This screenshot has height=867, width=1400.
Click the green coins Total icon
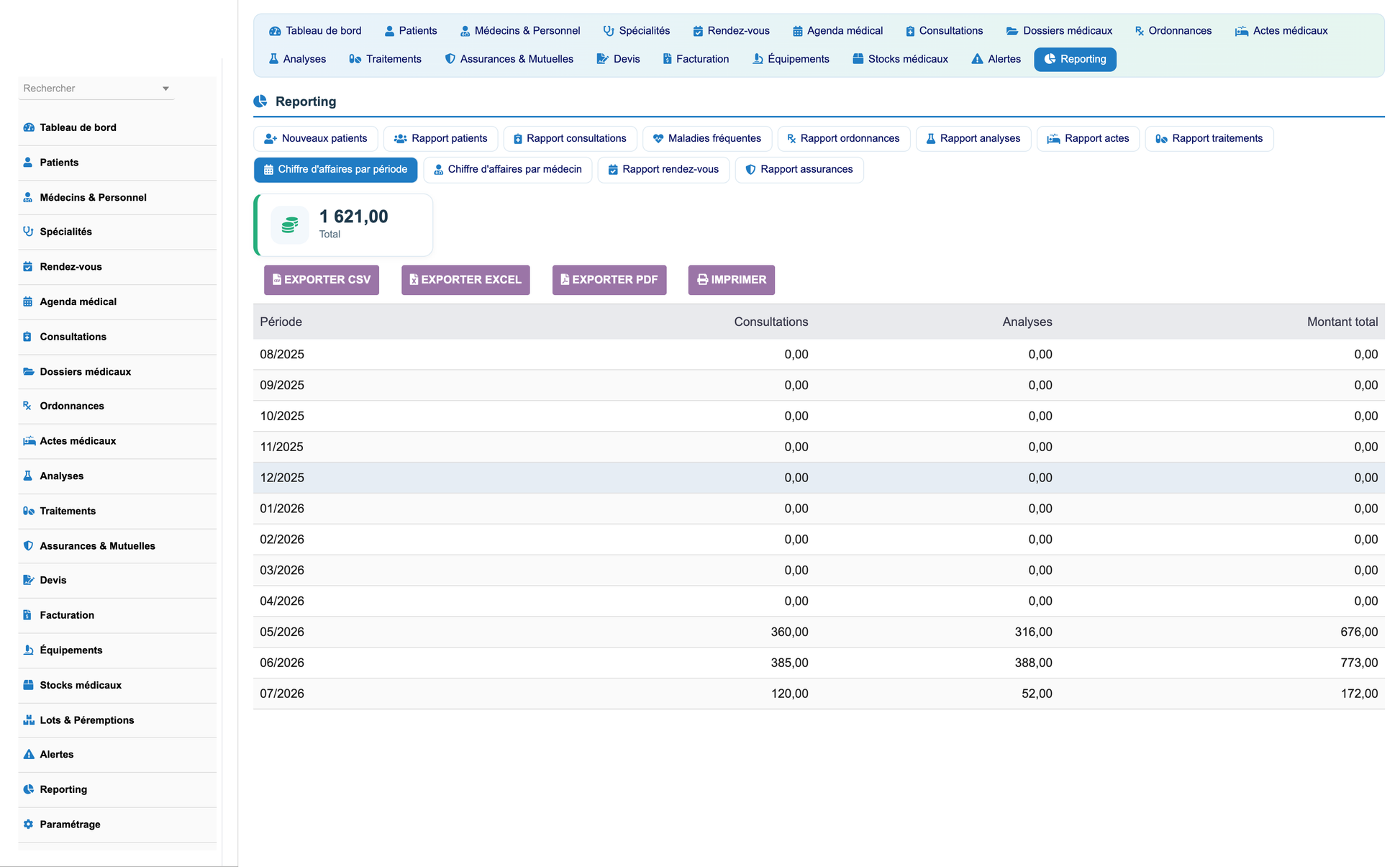[290, 225]
